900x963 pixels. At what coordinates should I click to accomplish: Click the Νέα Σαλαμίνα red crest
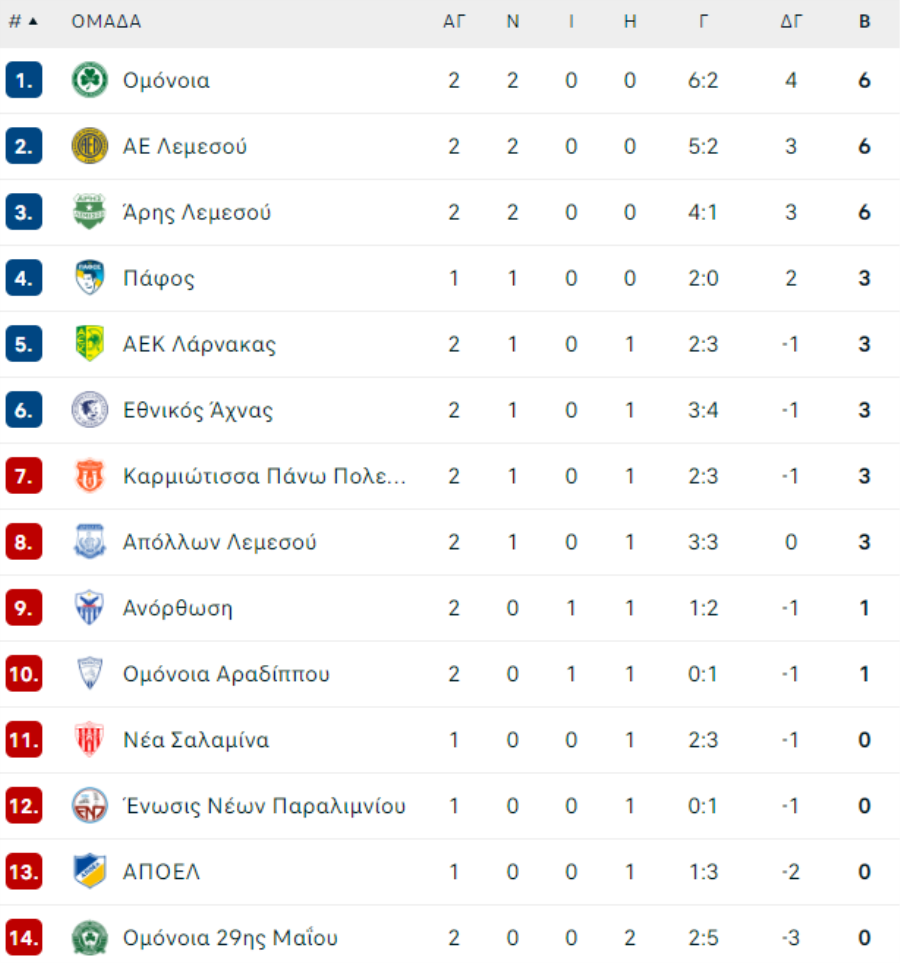click(90, 739)
